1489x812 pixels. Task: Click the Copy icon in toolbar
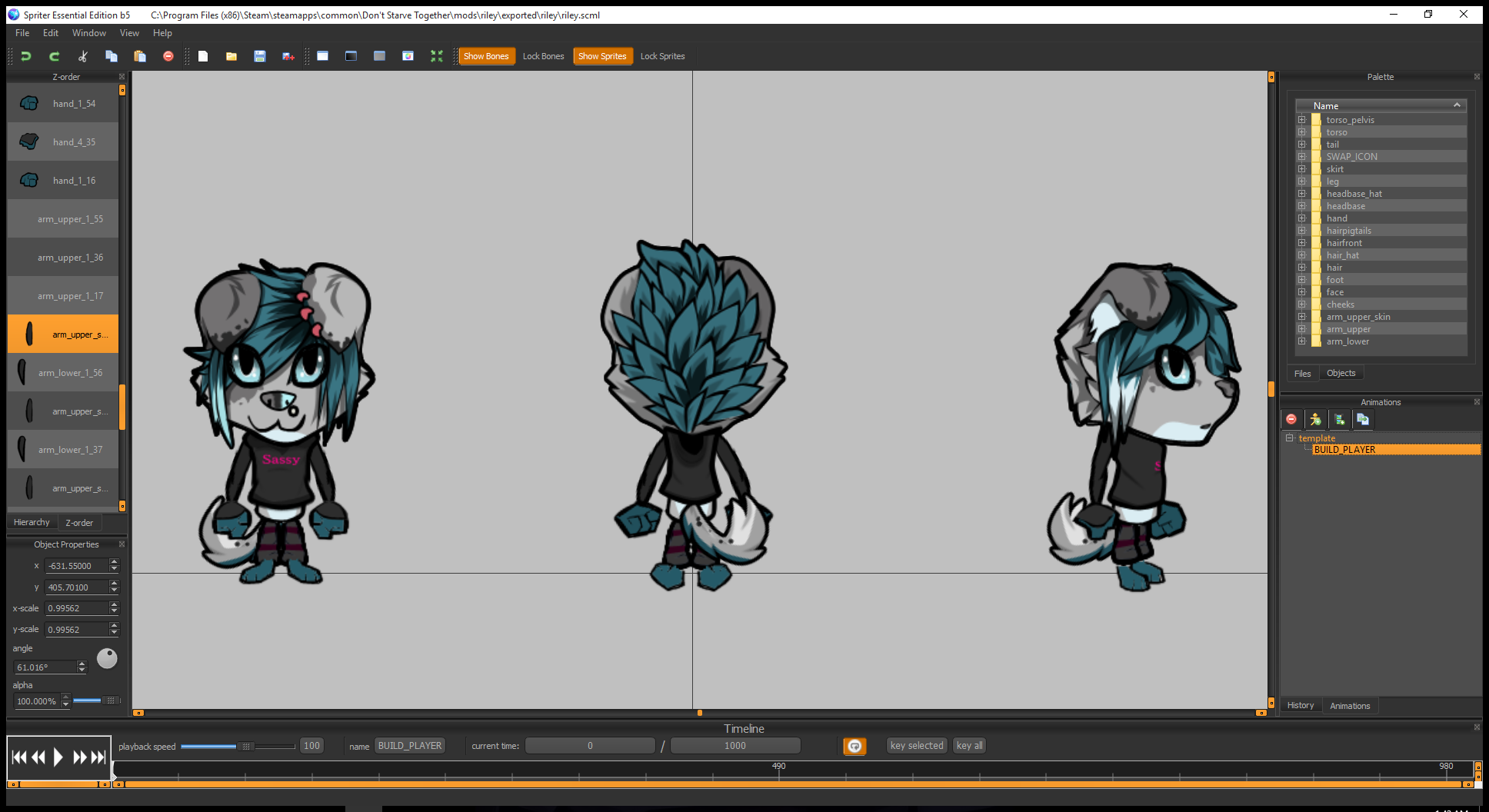[x=112, y=56]
